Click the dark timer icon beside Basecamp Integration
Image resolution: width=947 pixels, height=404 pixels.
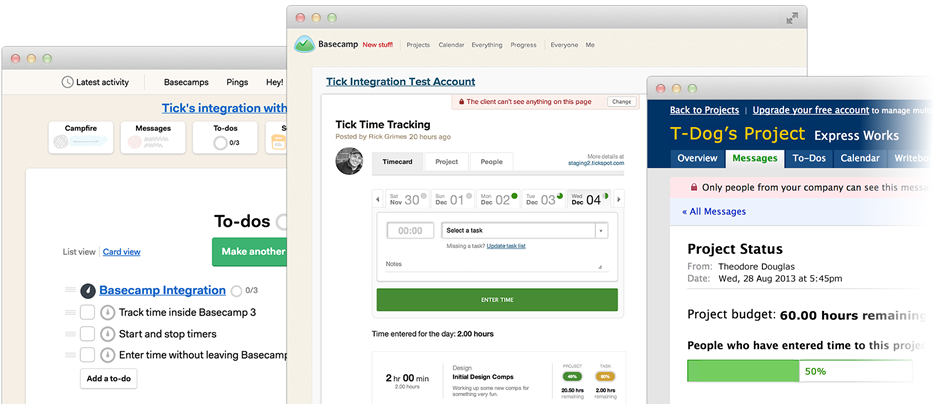click(x=88, y=290)
